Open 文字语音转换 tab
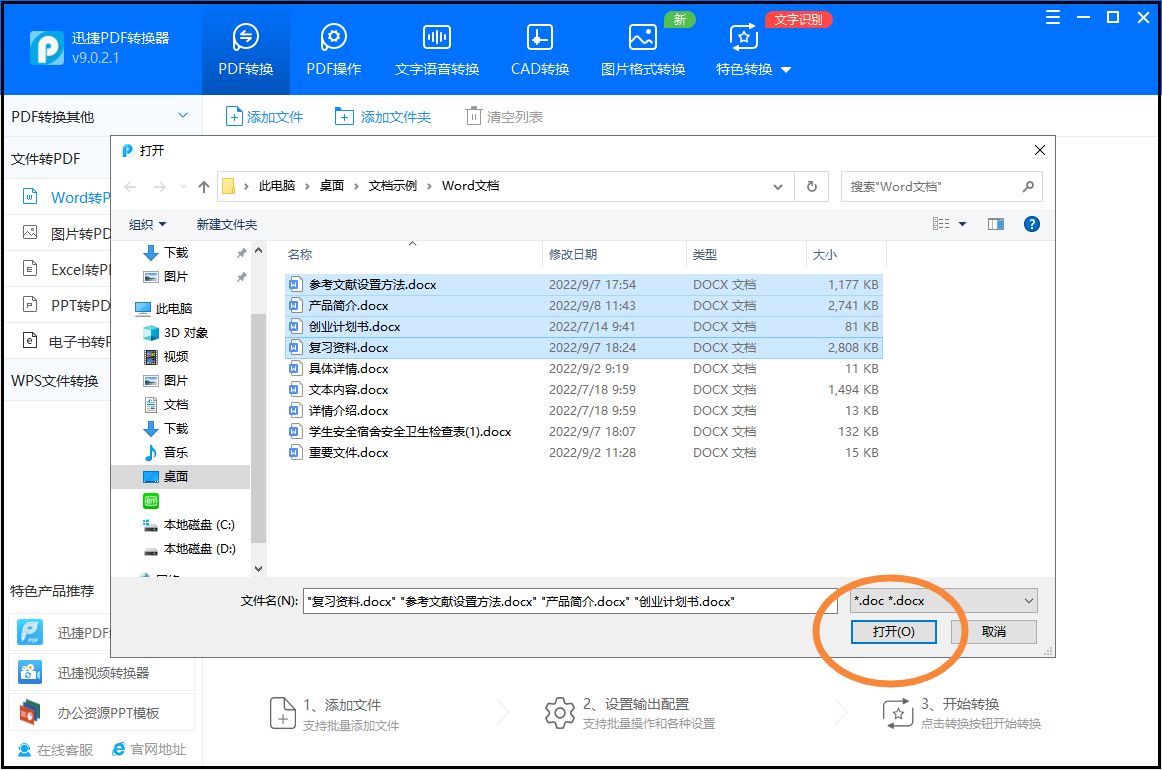The width and height of the screenshot is (1162, 770). tap(436, 50)
